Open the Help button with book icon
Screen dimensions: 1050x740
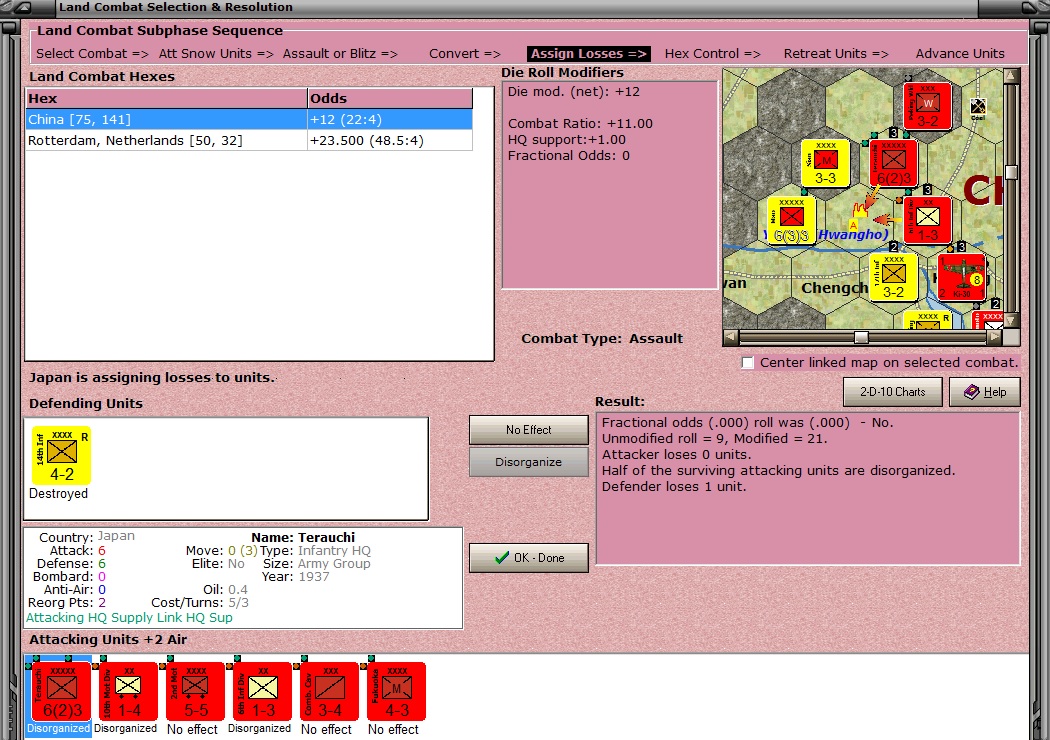click(985, 392)
